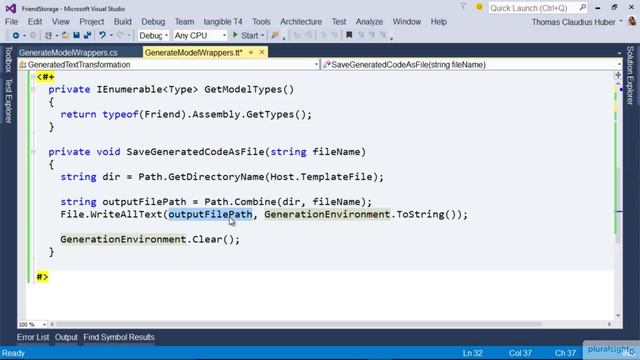This screenshot has height=360, width=640.
Task: Click the Ready status bar text
Action: [x=13, y=353]
